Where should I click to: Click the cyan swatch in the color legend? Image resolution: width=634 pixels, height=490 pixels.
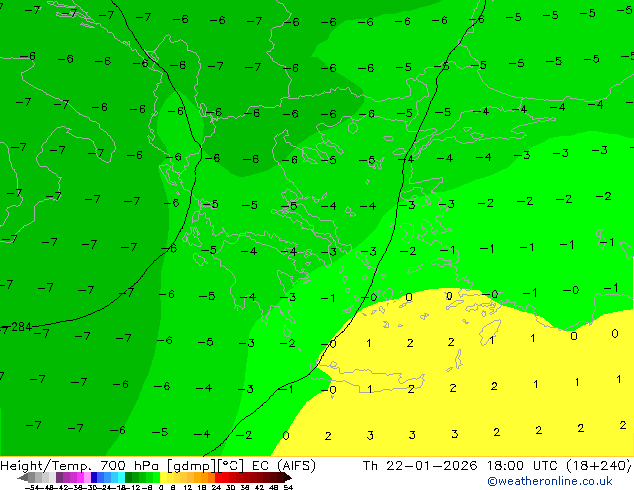[121, 477]
